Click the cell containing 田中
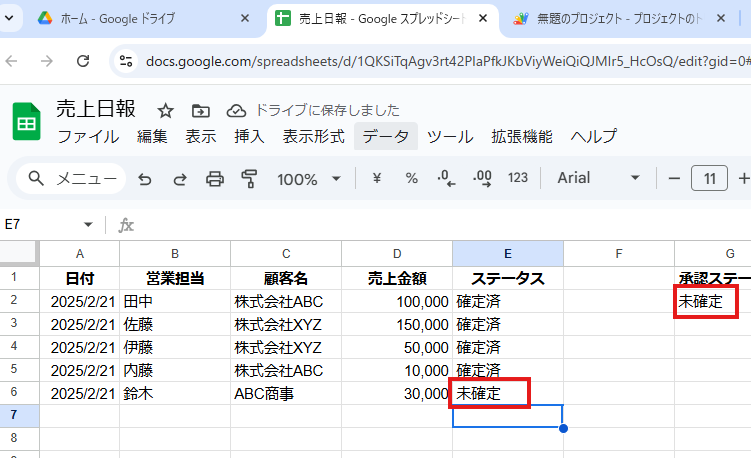 pyautogui.click(x=175, y=301)
